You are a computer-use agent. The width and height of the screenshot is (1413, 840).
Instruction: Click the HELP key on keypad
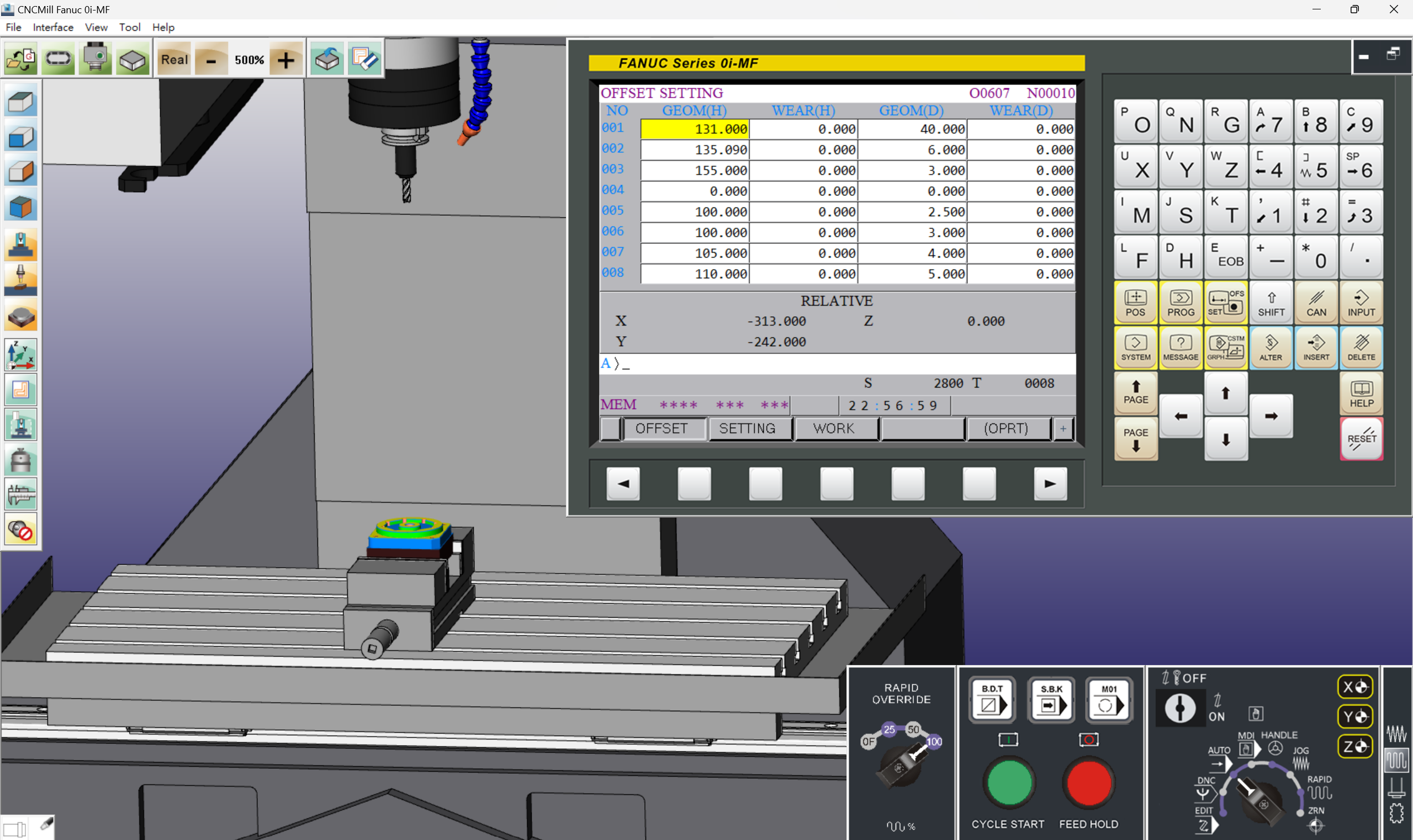pos(1362,393)
